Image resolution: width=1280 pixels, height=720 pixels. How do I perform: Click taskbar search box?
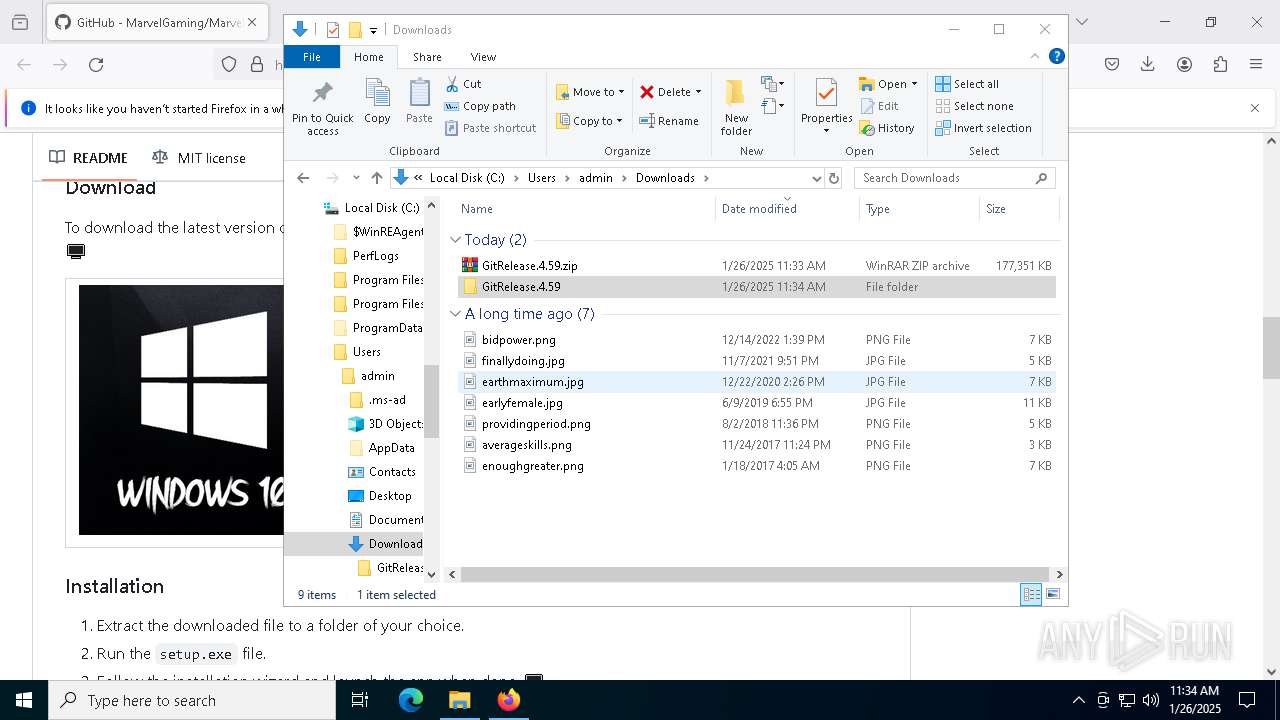192,700
